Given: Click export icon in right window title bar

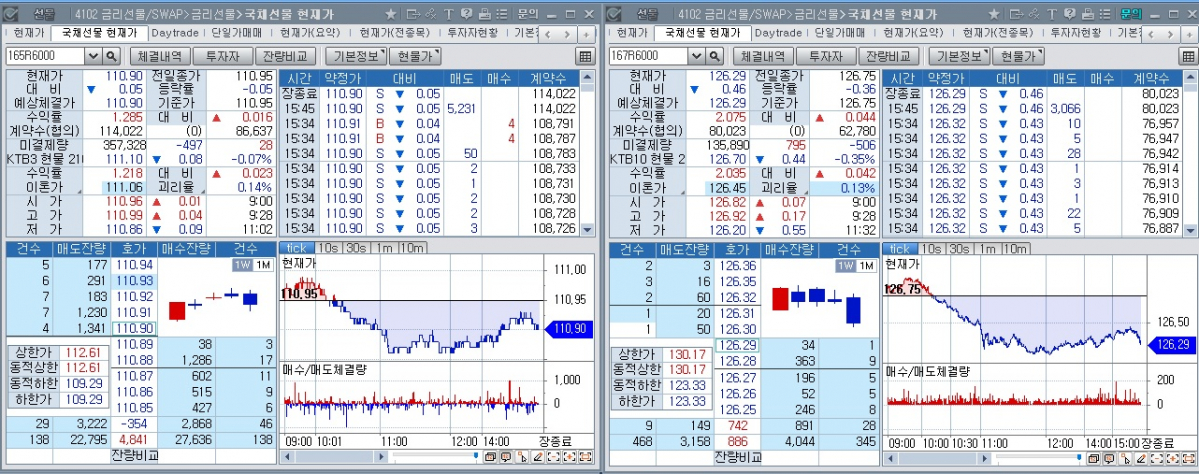Looking at the screenshot, I should [x=1017, y=14].
